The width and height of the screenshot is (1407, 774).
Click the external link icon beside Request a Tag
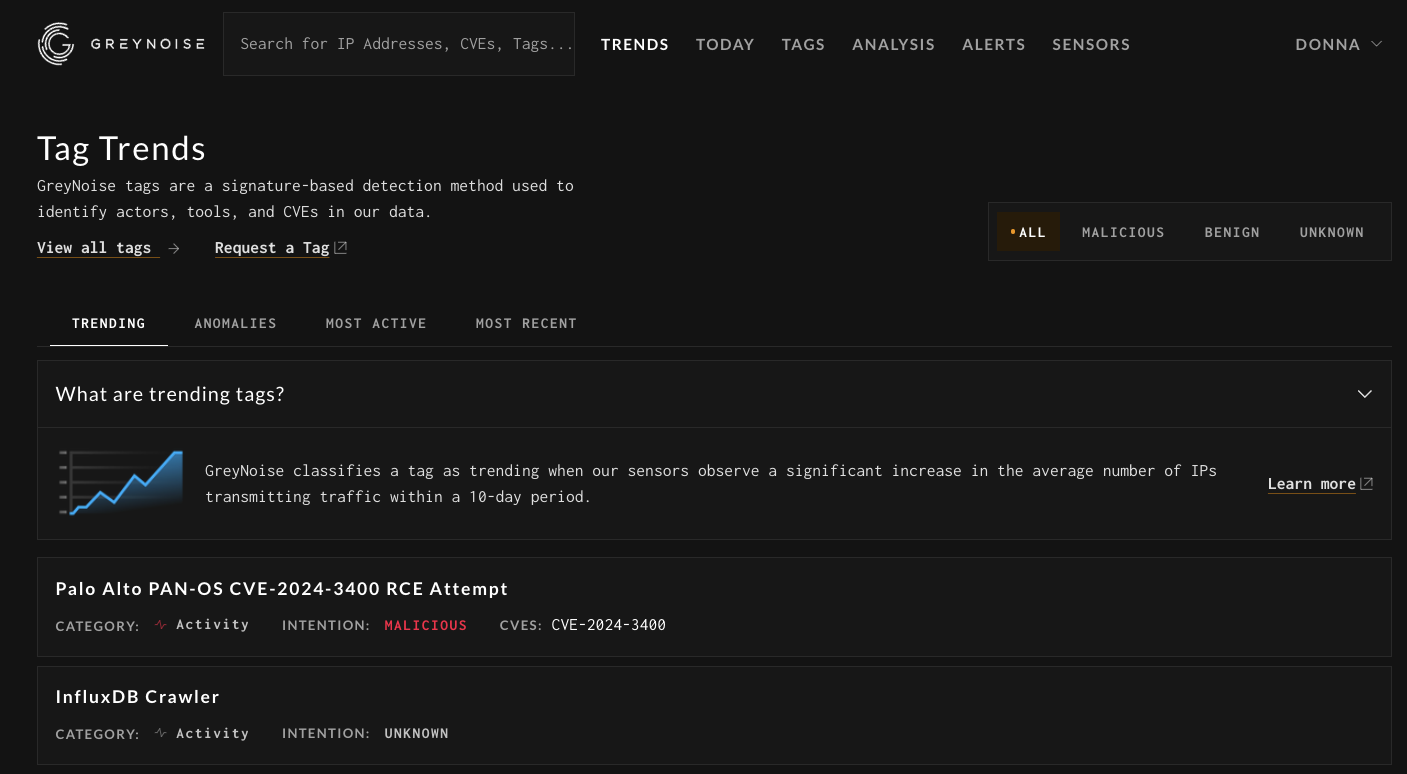tap(340, 245)
